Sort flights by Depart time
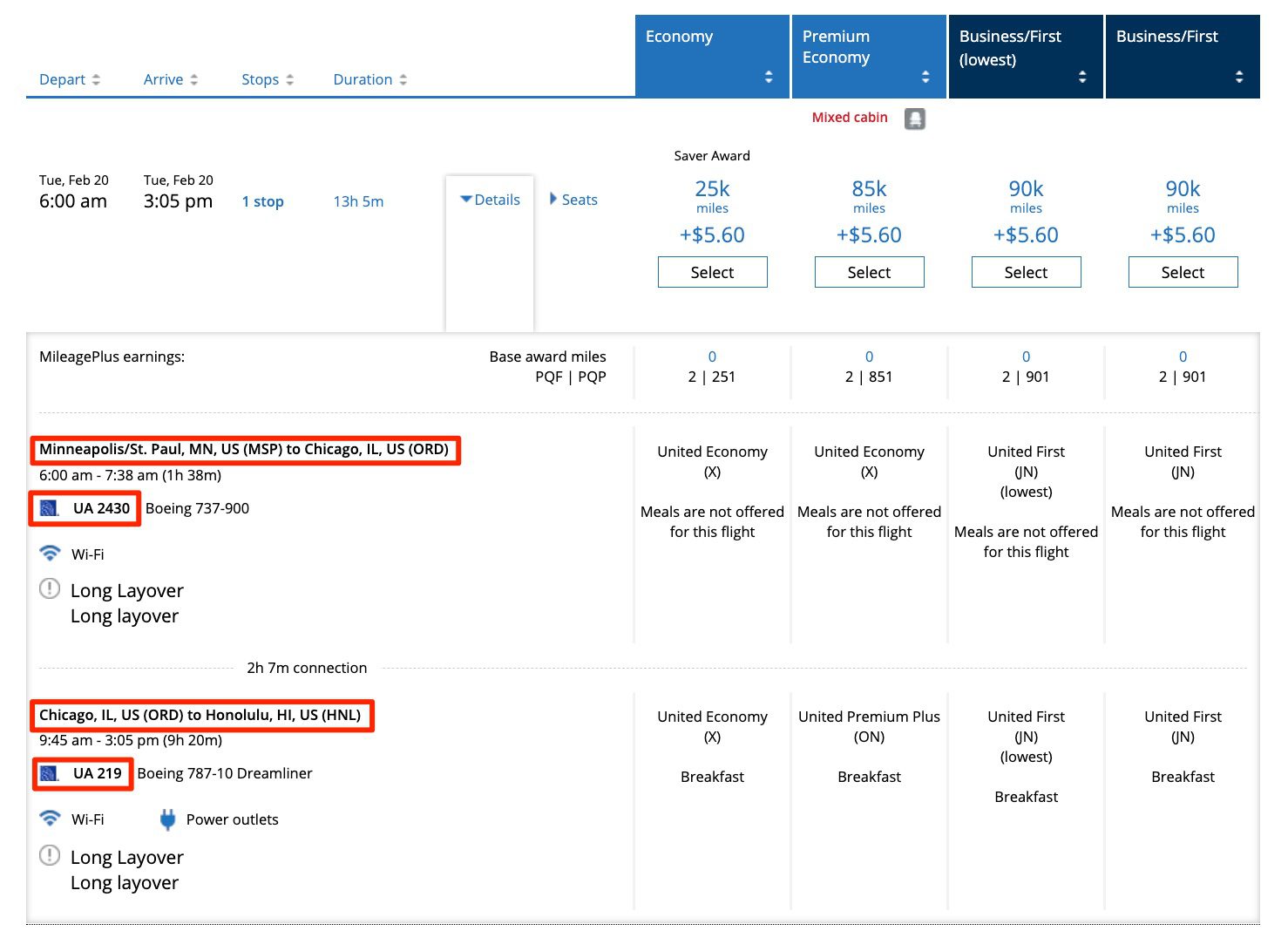 click(x=70, y=79)
